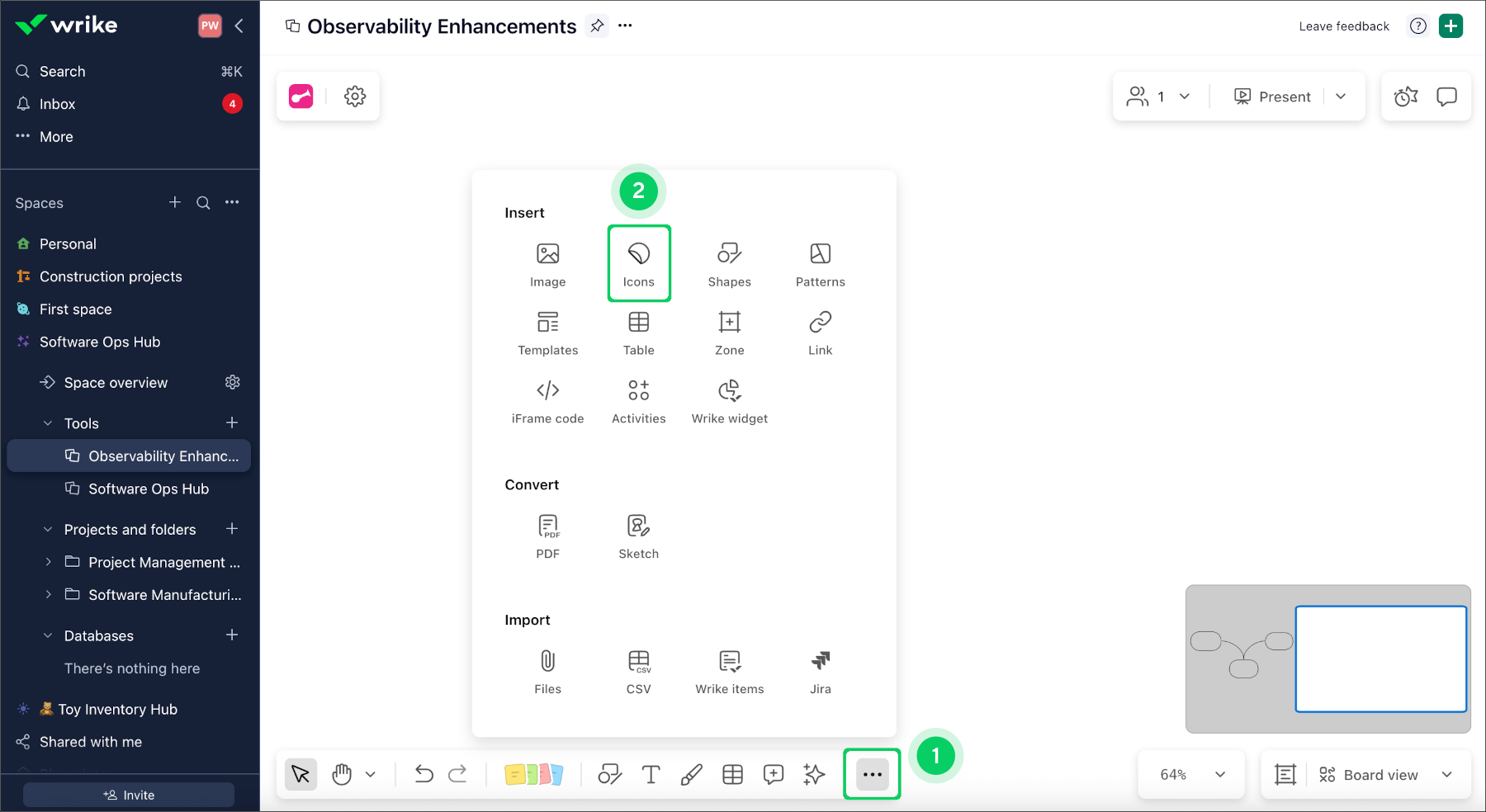Collapse the Databases section
Screen dimensions: 1486x812
[x=48, y=636]
